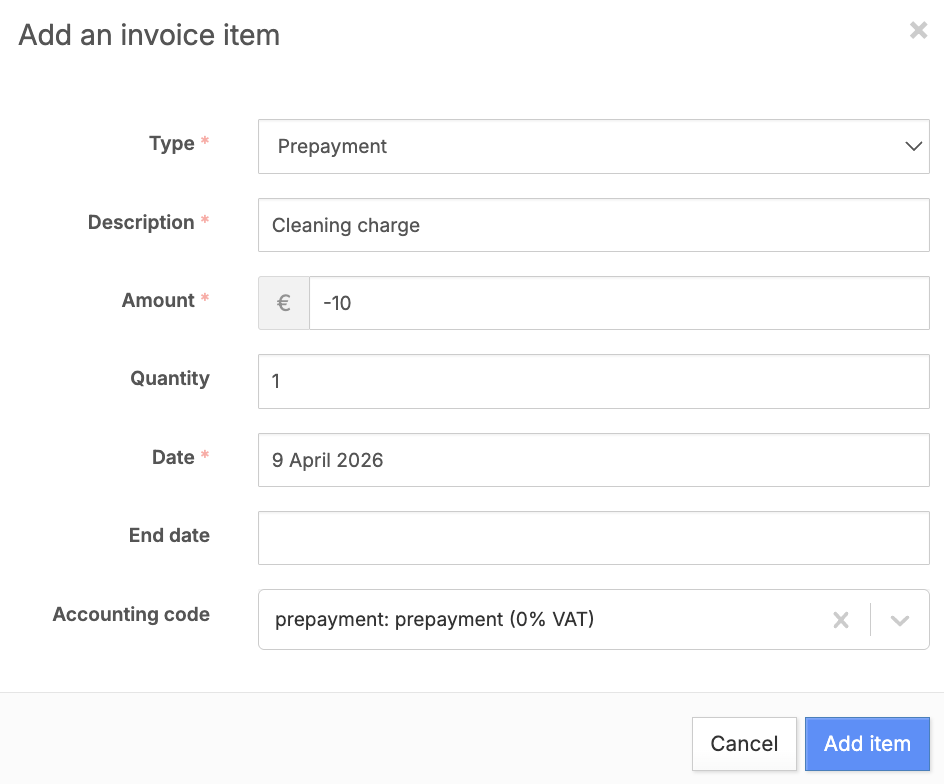This screenshot has width=944, height=784.
Task: Click the Type dropdown arrow
Action: pyautogui.click(x=912, y=146)
